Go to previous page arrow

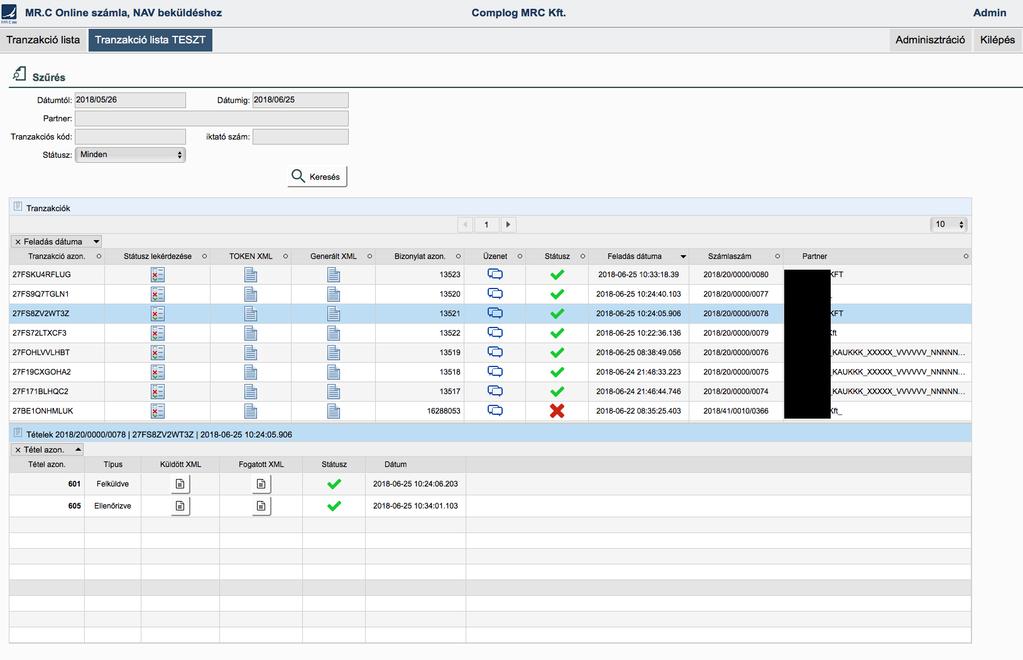coord(465,224)
